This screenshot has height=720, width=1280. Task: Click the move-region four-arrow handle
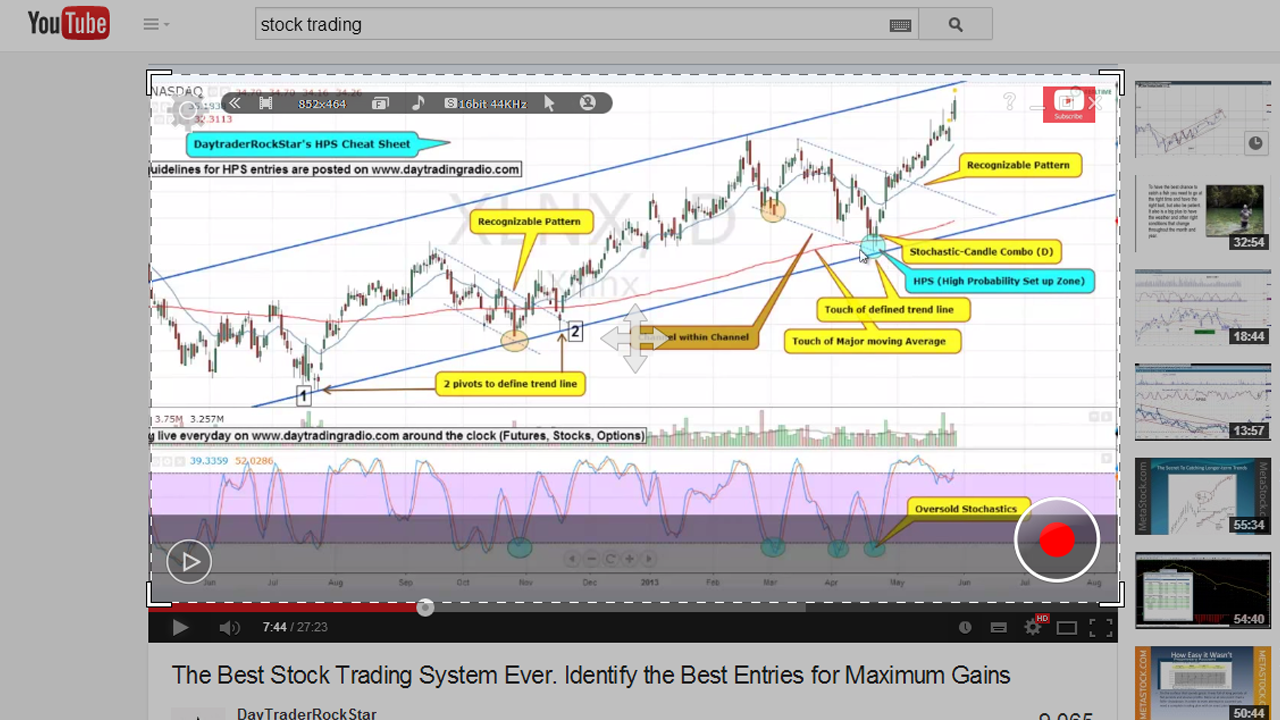pyautogui.click(x=635, y=339)
